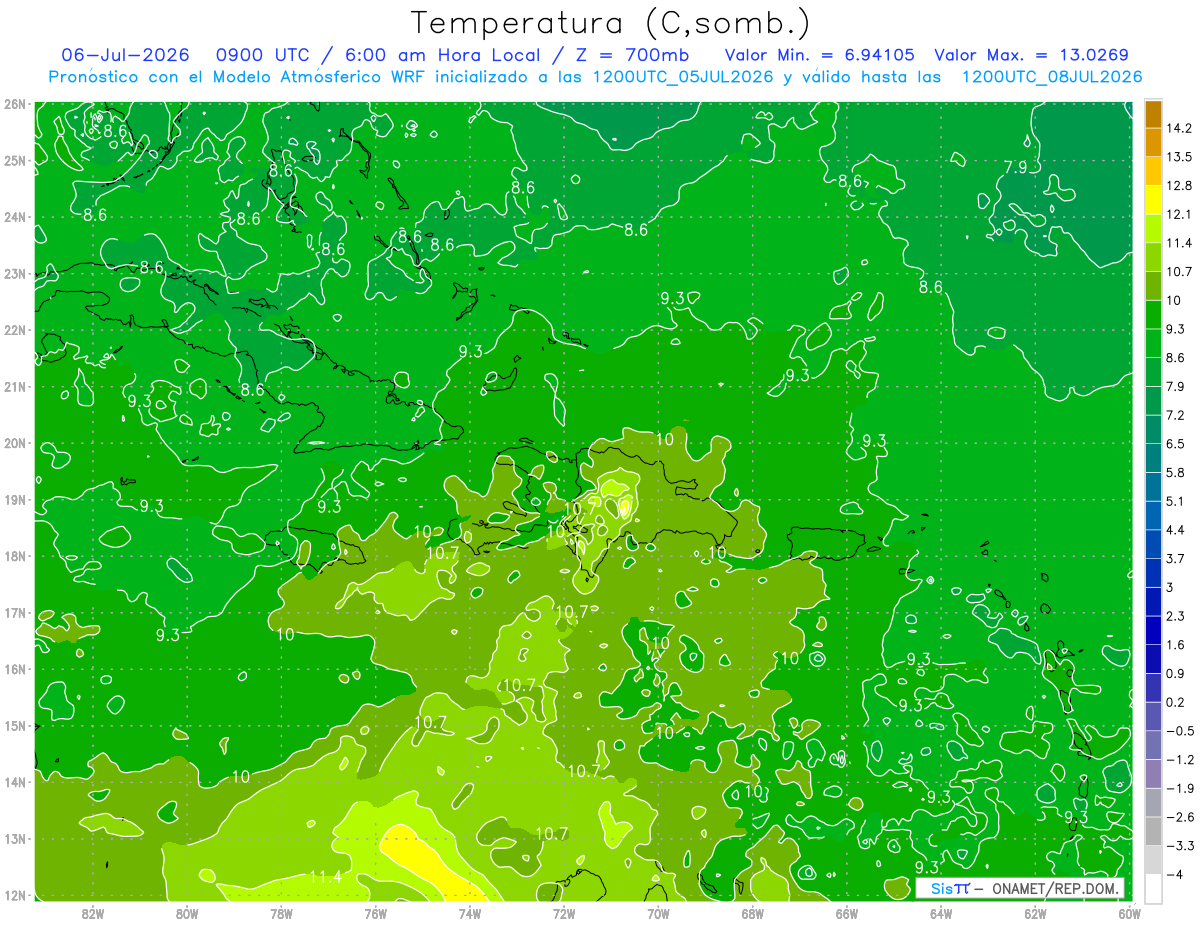Click the legend value "3.7"
The height and width of the screenshot is (927, 1200).
pos(1175,558)
